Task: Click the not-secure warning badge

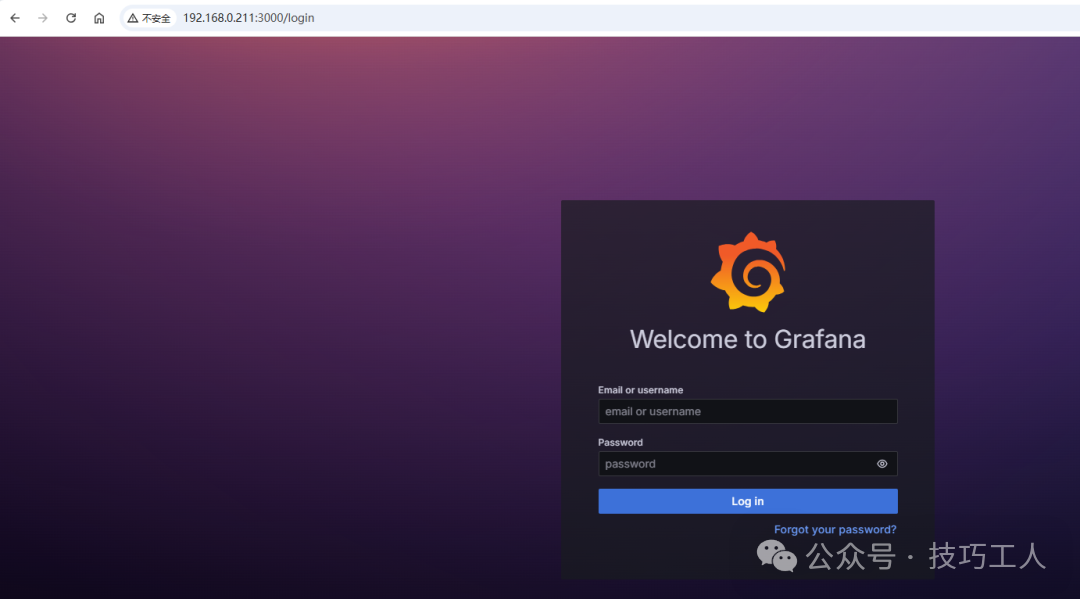Action: [x=149, y=18]
